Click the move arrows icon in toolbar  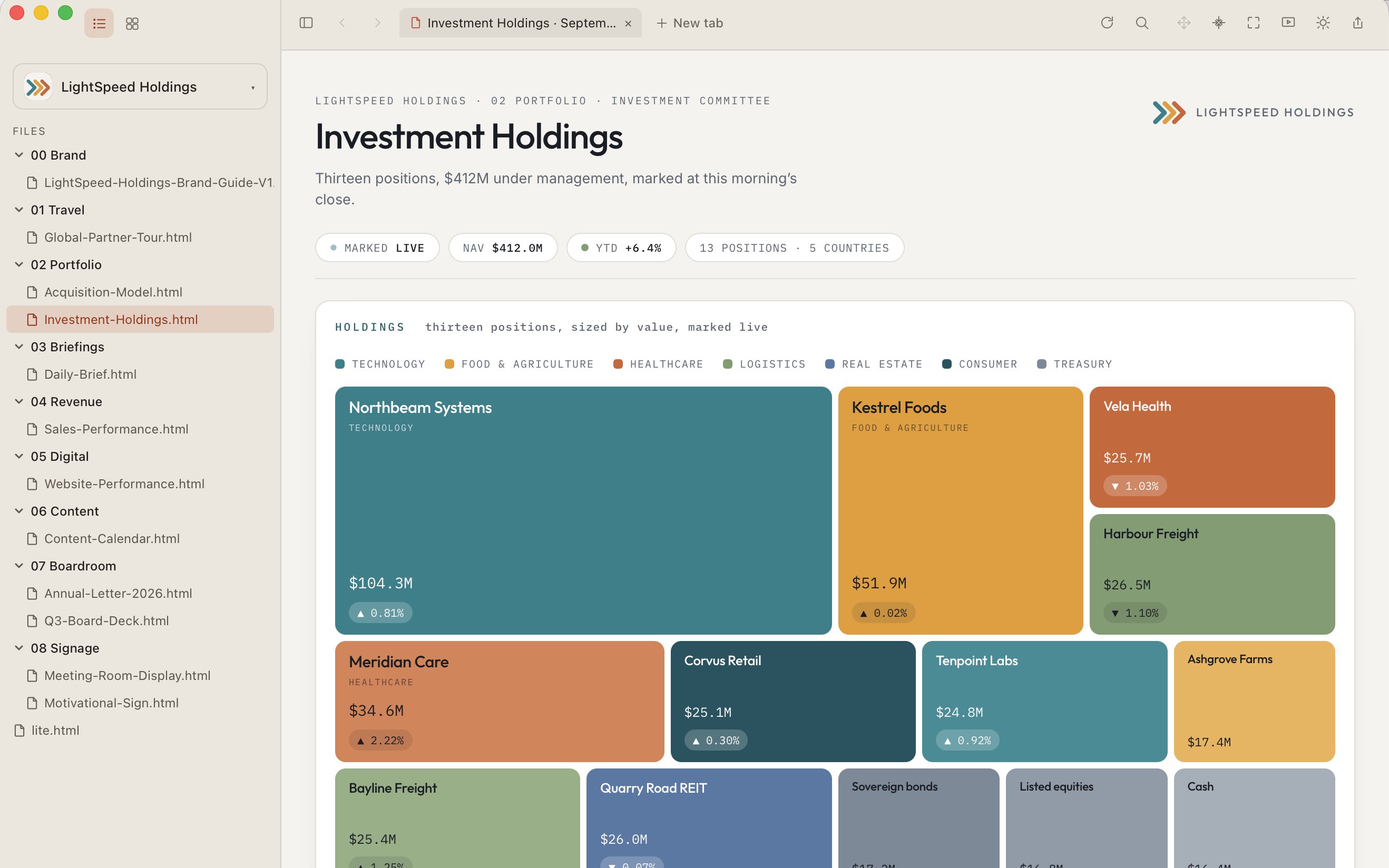tap(1184, 23)
